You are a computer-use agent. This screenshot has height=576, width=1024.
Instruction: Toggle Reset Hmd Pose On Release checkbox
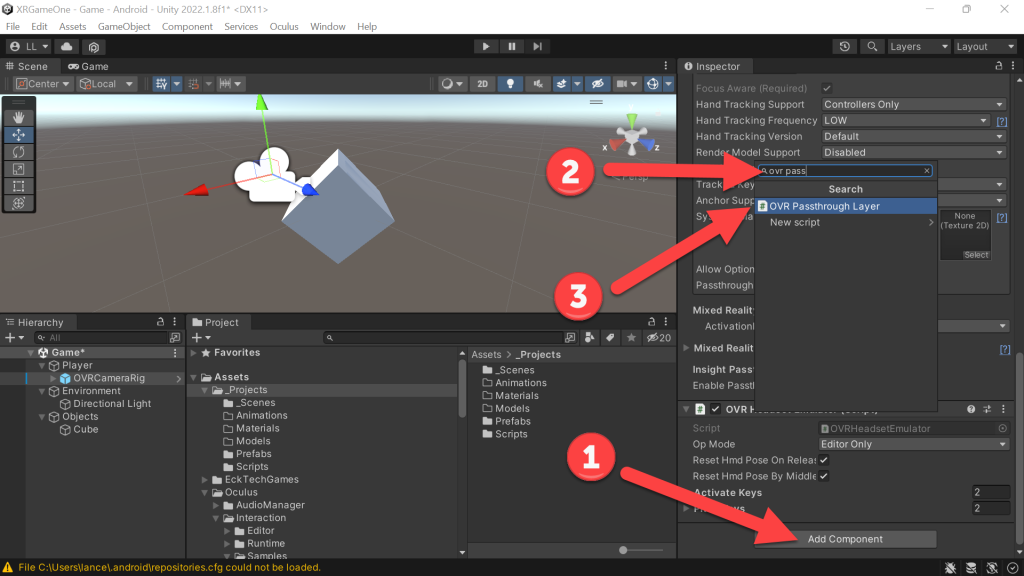[x=824, y=460]
